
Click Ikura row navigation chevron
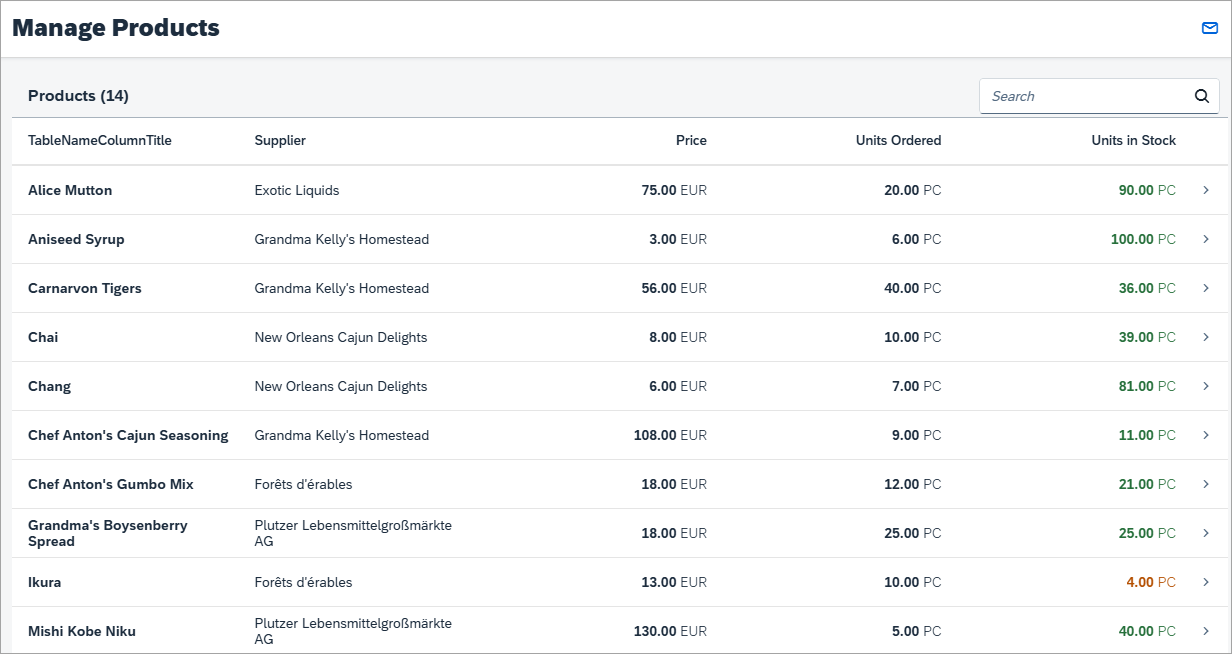(1206, 582)
